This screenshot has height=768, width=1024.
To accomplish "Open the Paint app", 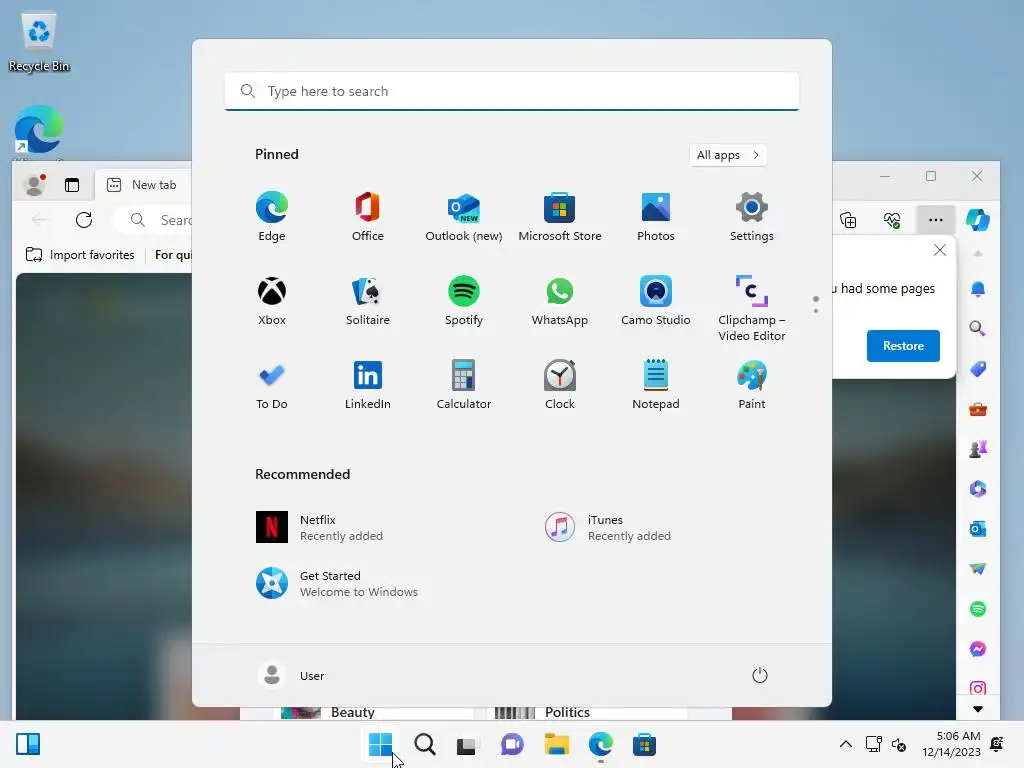I will (x=752, y=385).
